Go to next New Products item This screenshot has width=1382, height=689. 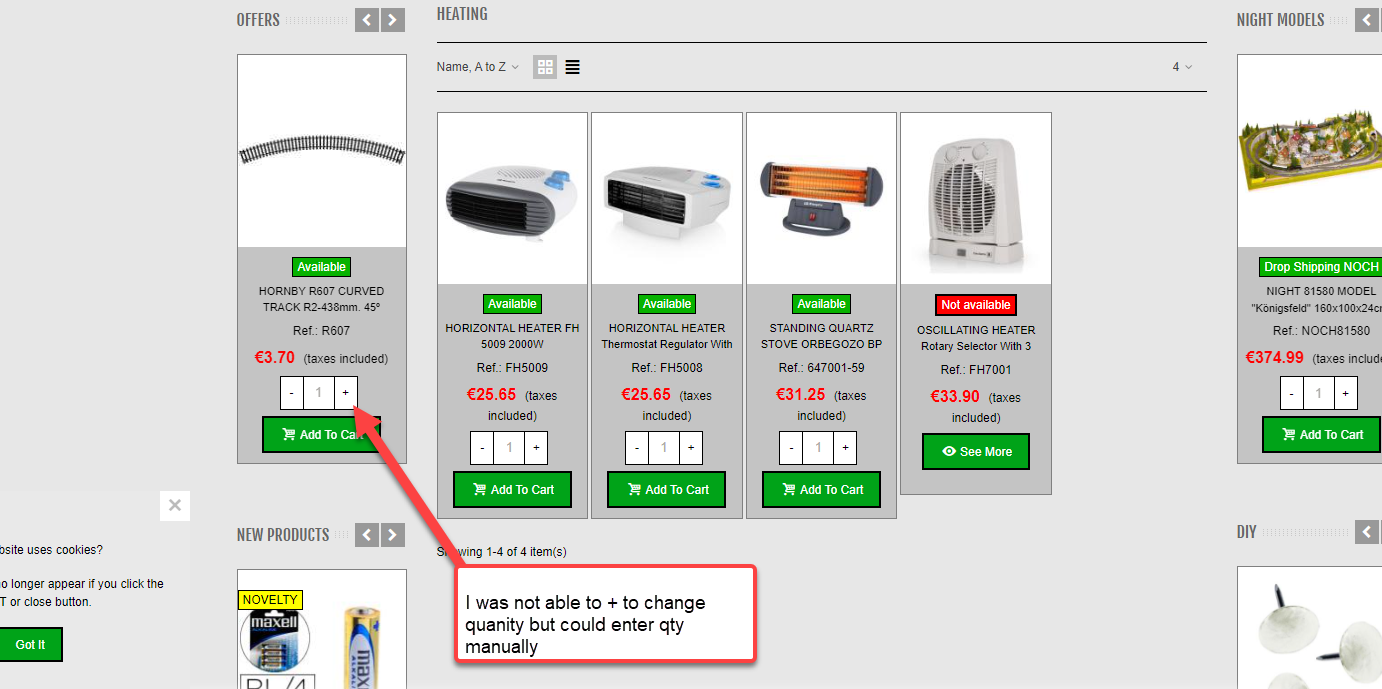pyautogui.click(x=393, y=535)
